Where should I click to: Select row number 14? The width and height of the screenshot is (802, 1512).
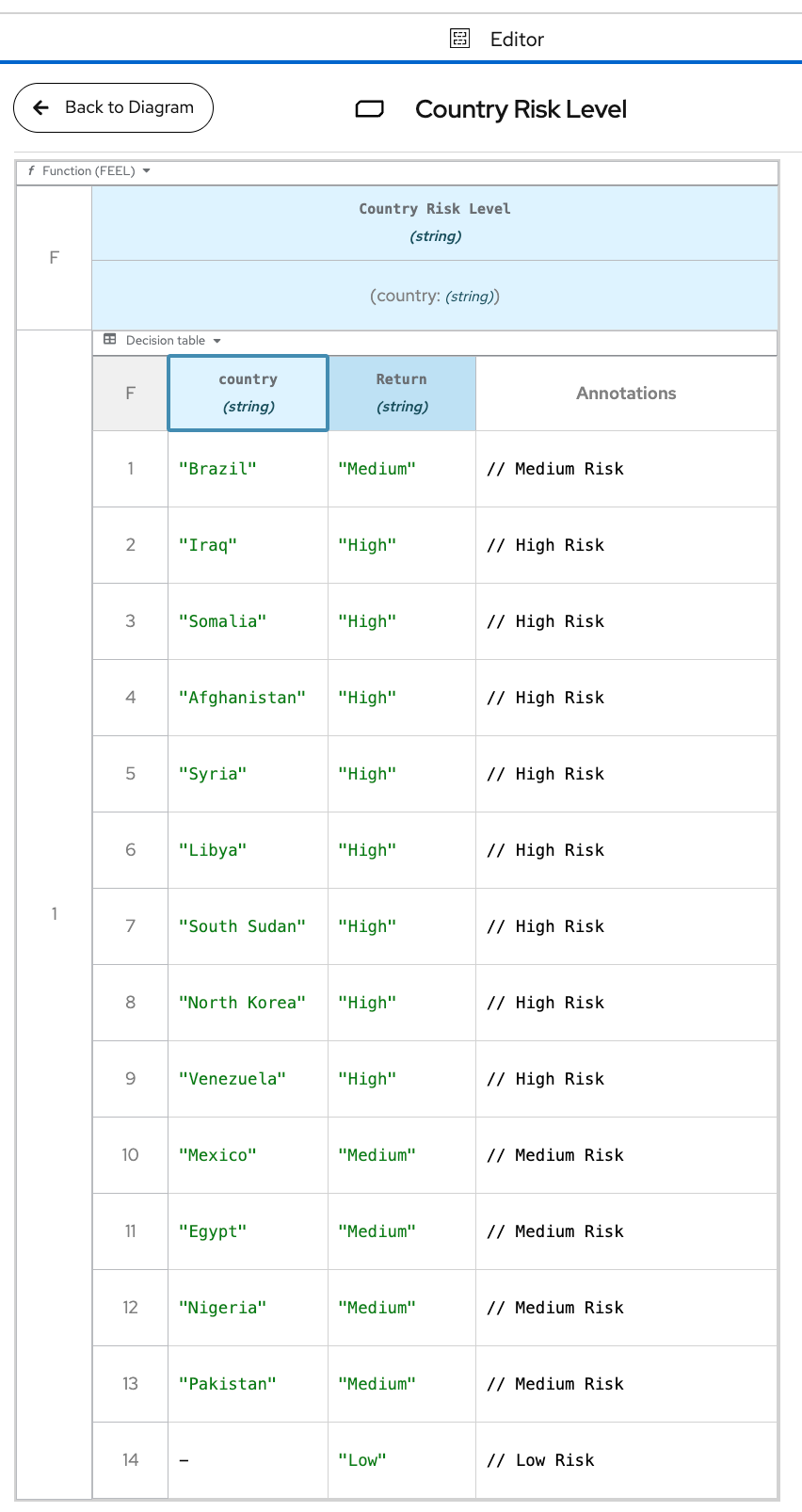pyautogui.click(x=130, y=1460)
